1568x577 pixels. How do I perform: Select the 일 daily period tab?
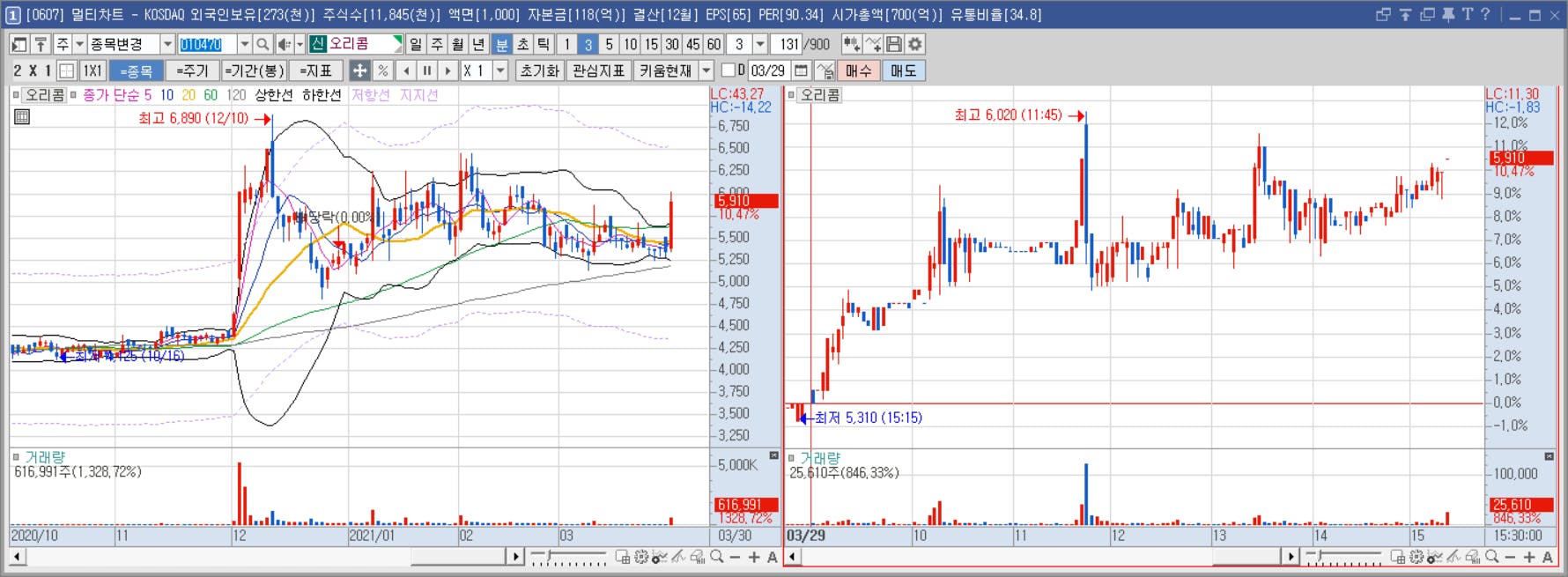416,44
